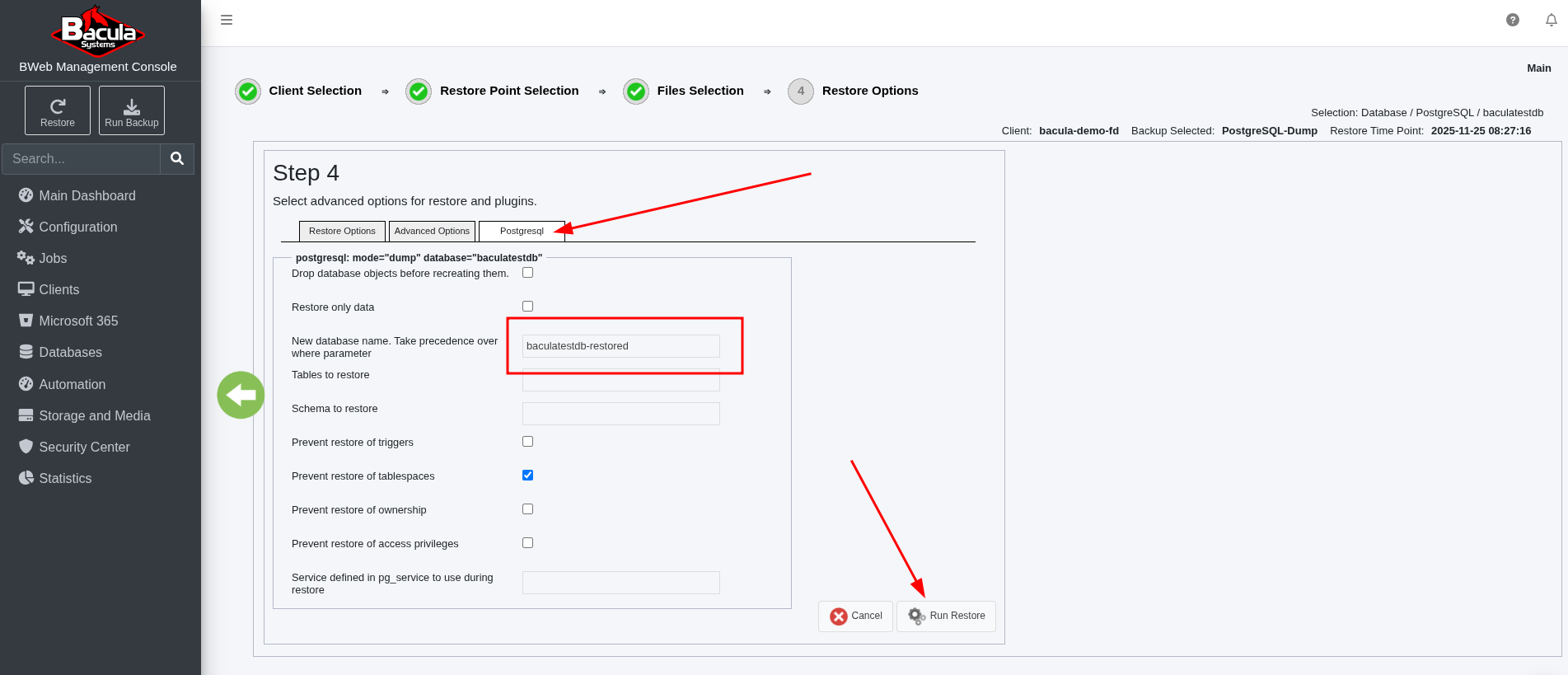Uncheck Prevent restore of tablespaces
The width and height of the screenshot is (1568, 675).
click(527, 476)
